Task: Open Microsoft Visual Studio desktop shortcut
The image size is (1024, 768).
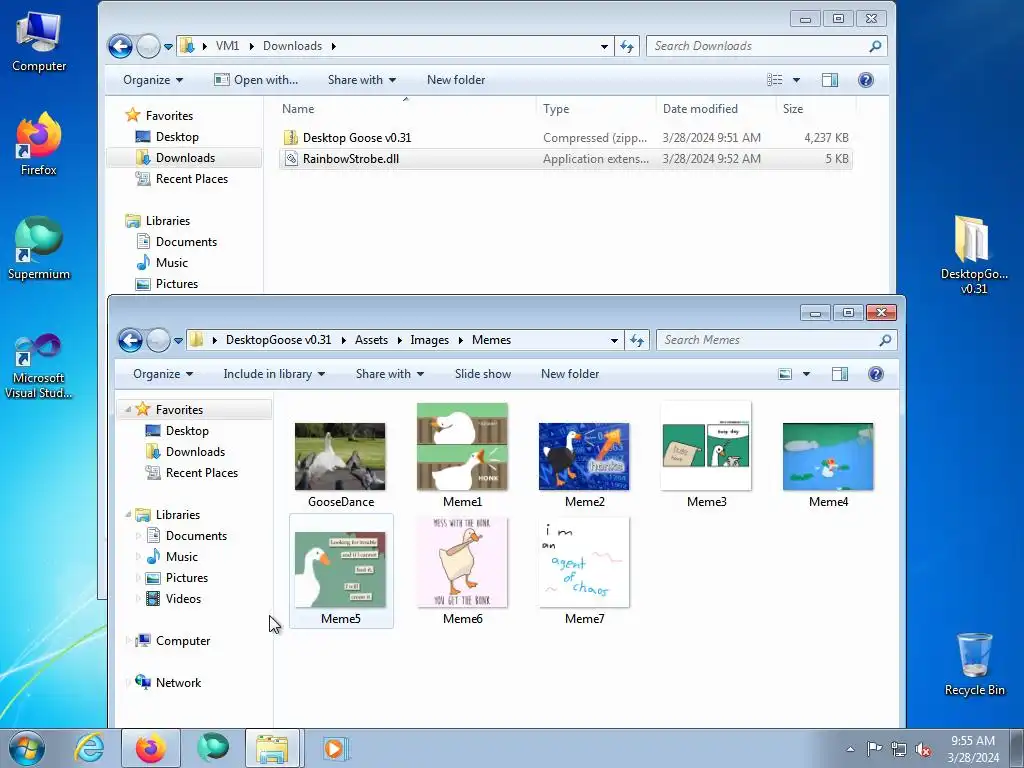Action: 39,366
